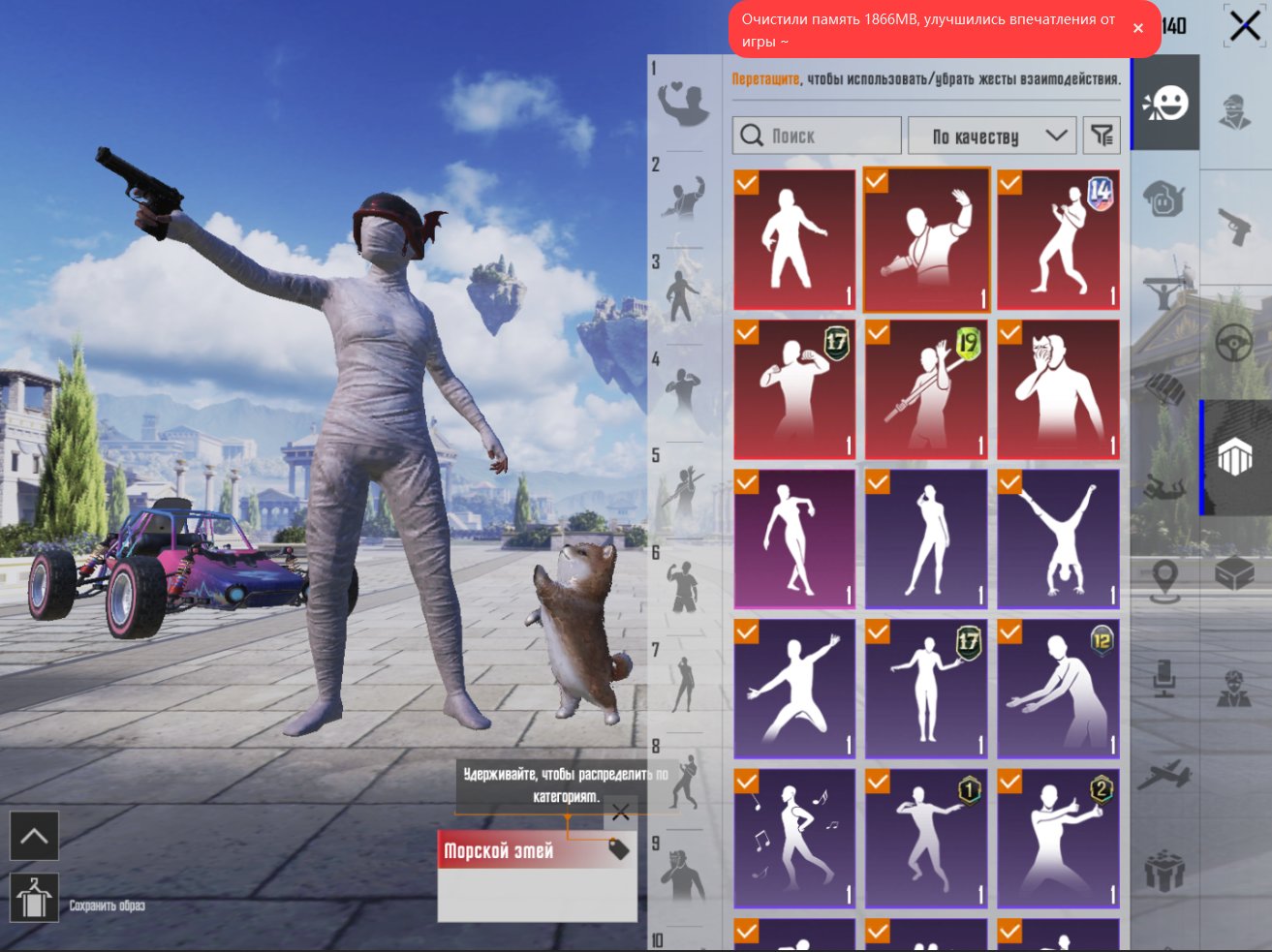Click the filter funnel icon
The image size is (1272, 952).
point(1102,136)
